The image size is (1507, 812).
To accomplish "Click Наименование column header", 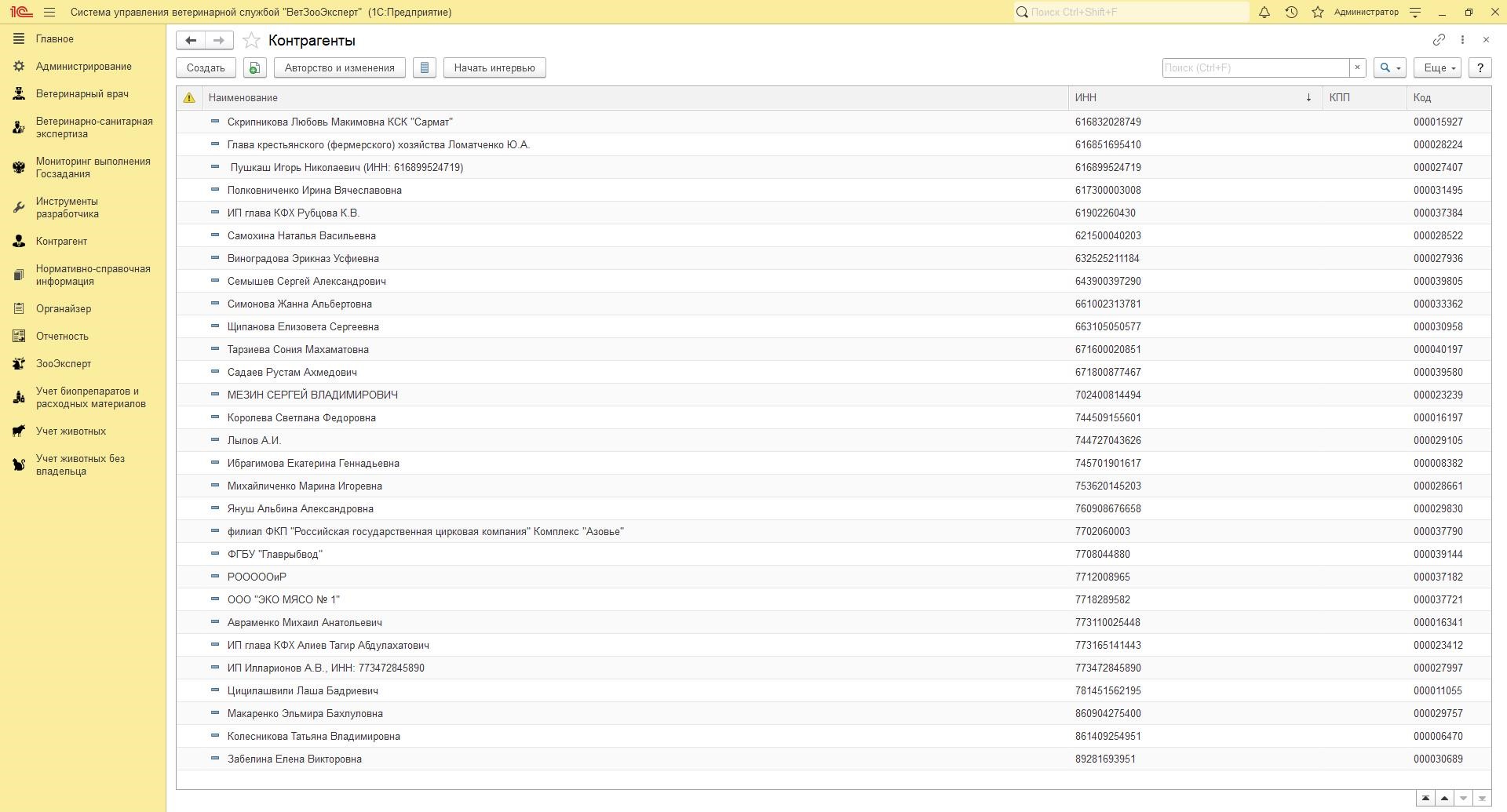I will tap(636, 97).
